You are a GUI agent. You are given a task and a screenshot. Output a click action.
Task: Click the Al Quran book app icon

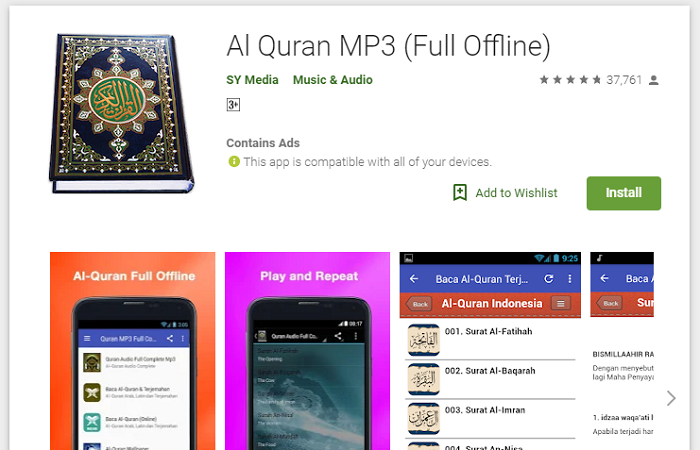pos(121,113)
